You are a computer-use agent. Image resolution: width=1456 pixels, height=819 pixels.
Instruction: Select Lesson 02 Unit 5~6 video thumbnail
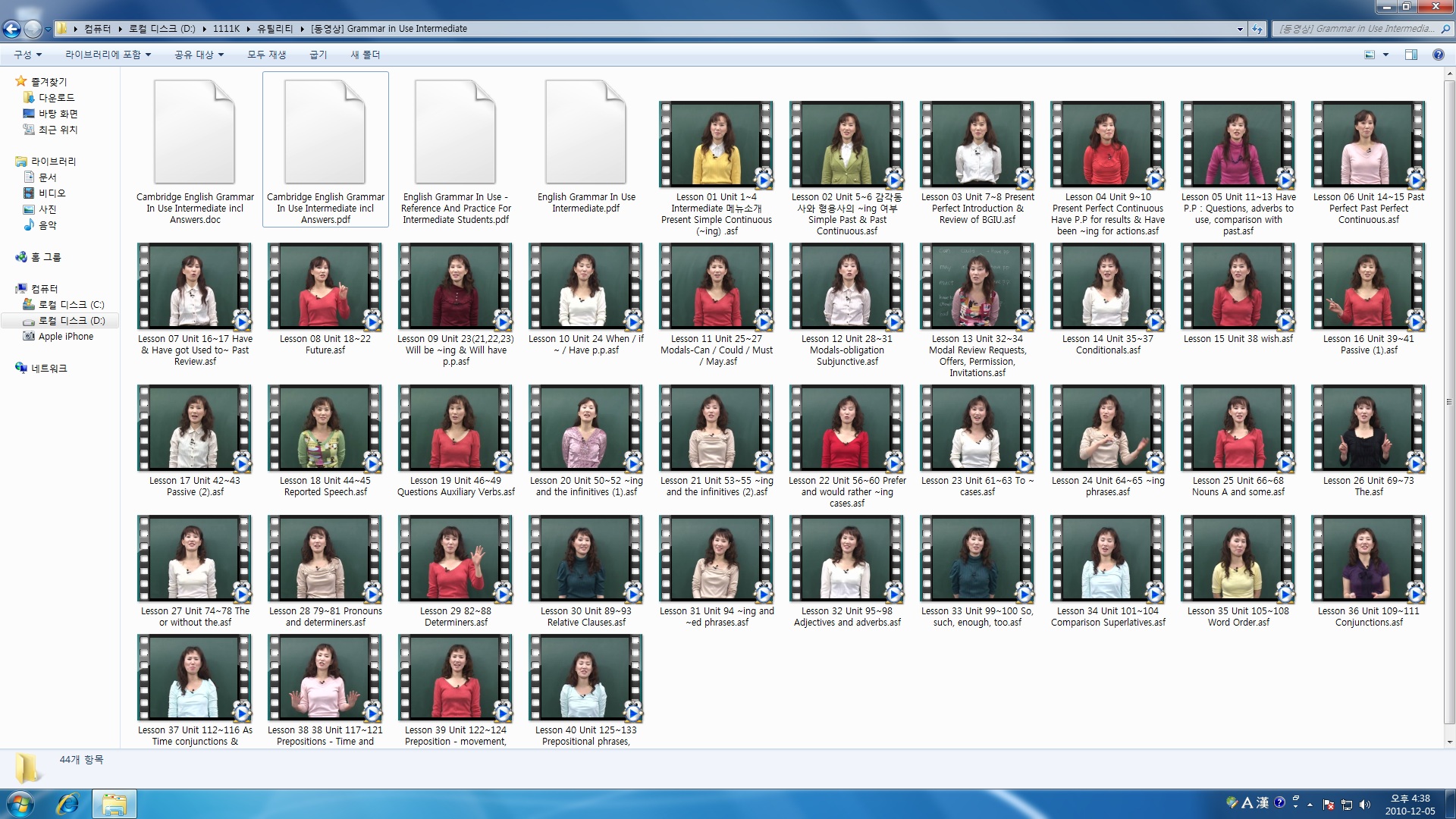[x=847, y=144]
